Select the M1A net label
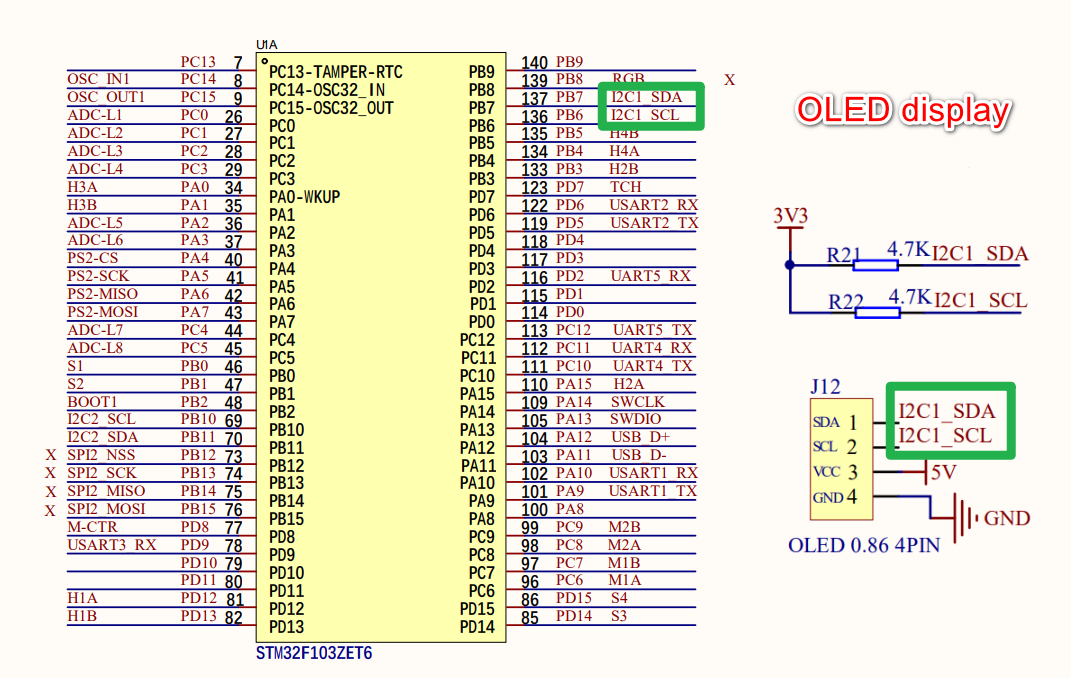Screen dimensions: 1071x678 [x=624, y=580]
